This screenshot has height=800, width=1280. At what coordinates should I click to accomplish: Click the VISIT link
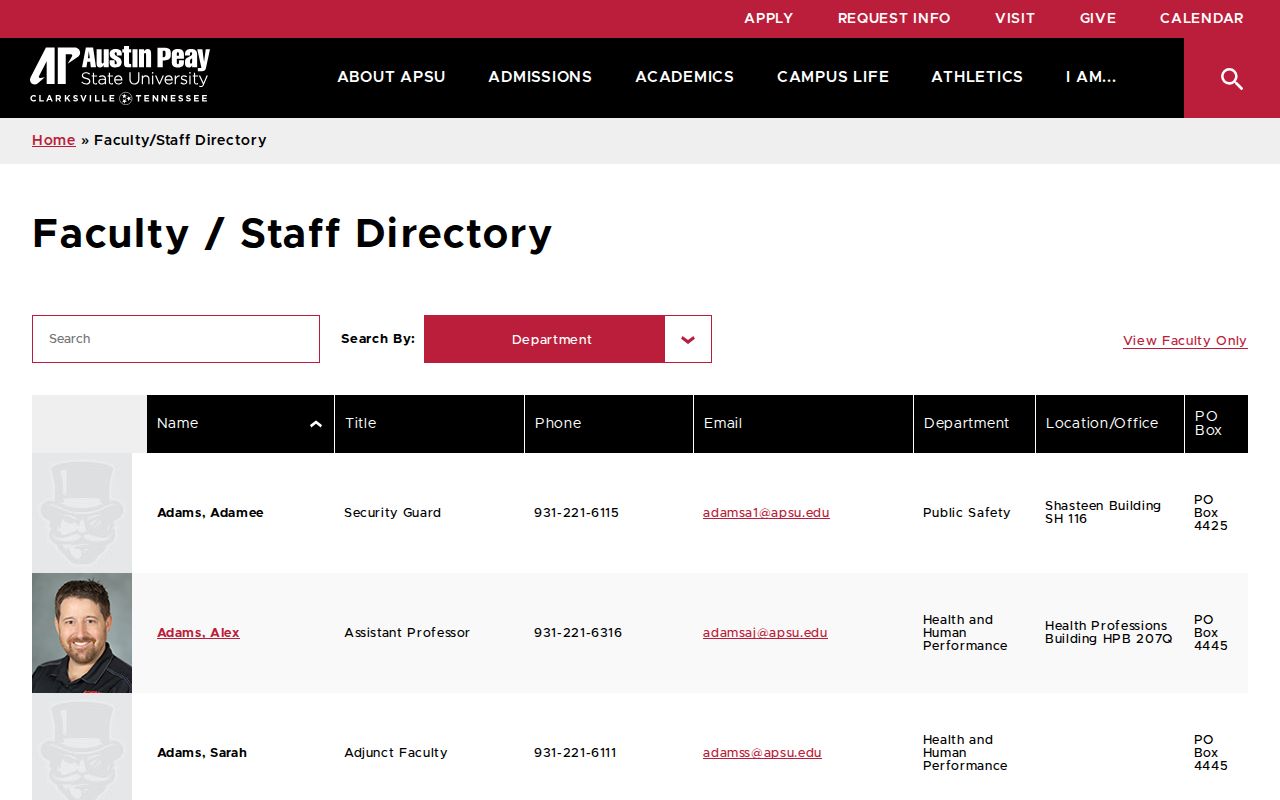point(1015,18)
